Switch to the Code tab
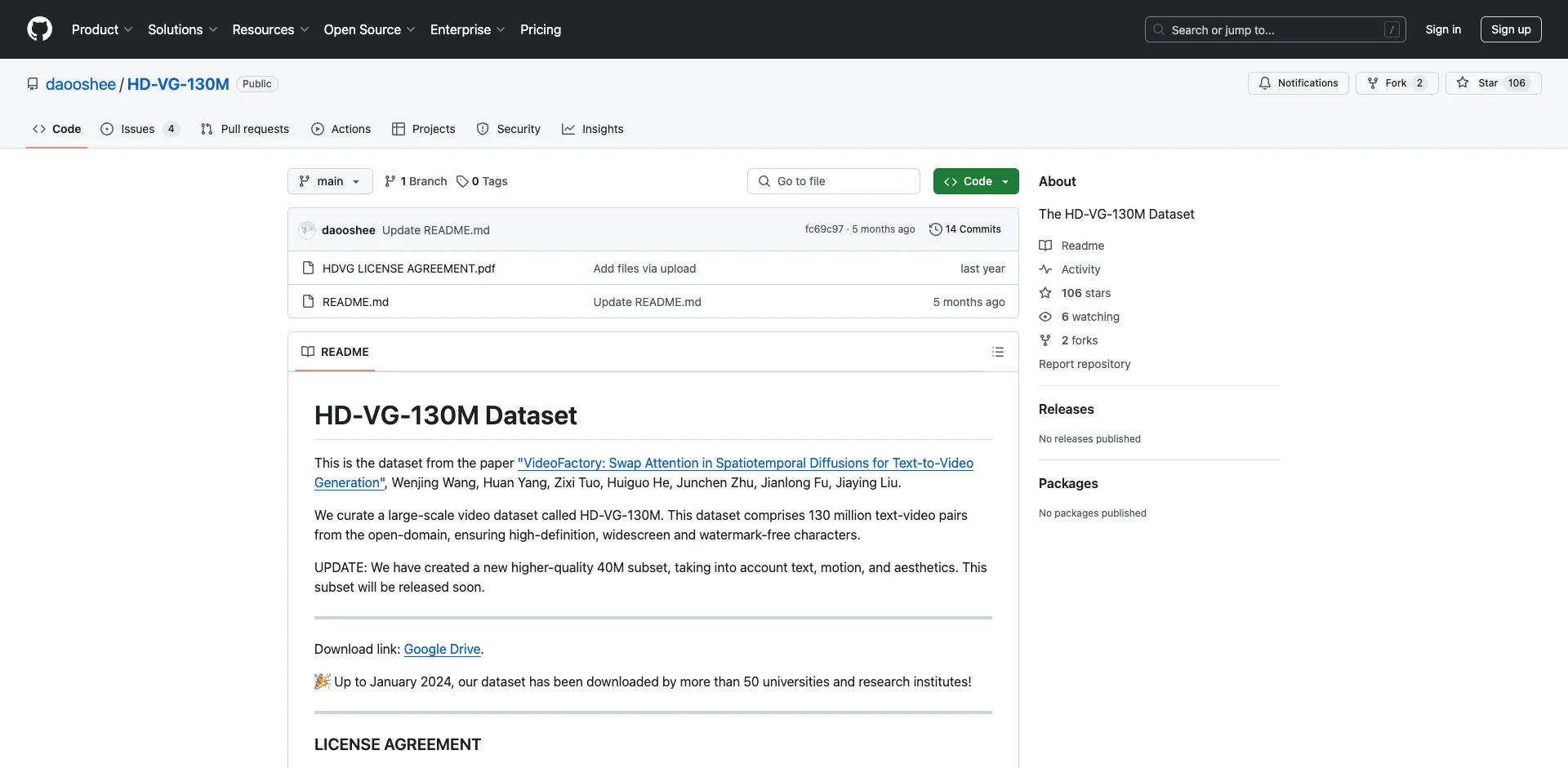 click(x=57, y=129)
